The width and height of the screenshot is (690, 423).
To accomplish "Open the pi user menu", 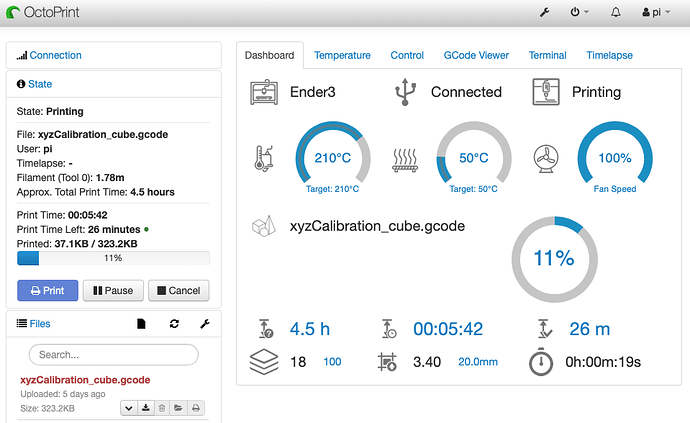I will point(656,12).
